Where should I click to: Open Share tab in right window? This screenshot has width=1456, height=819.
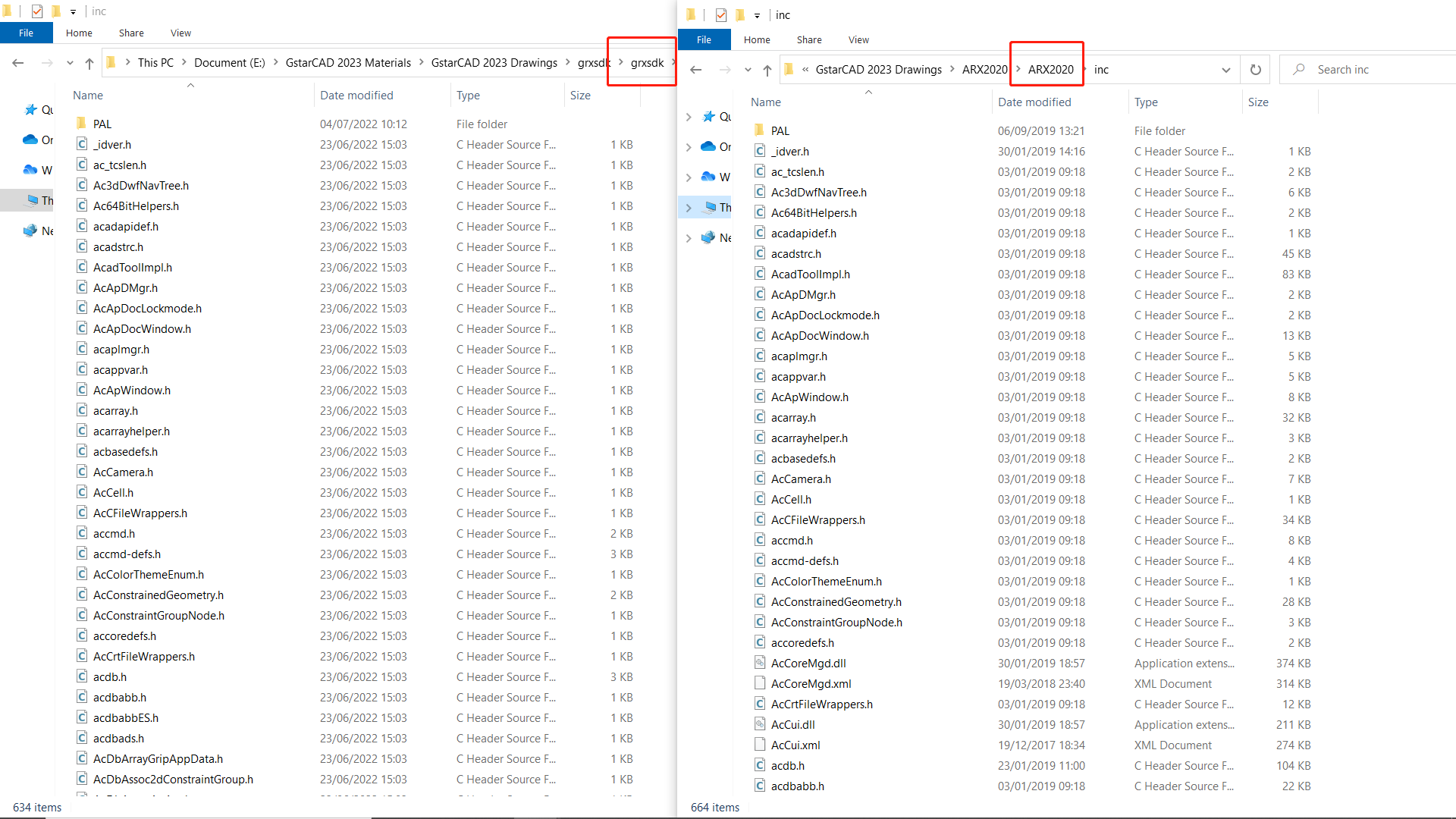808,39
